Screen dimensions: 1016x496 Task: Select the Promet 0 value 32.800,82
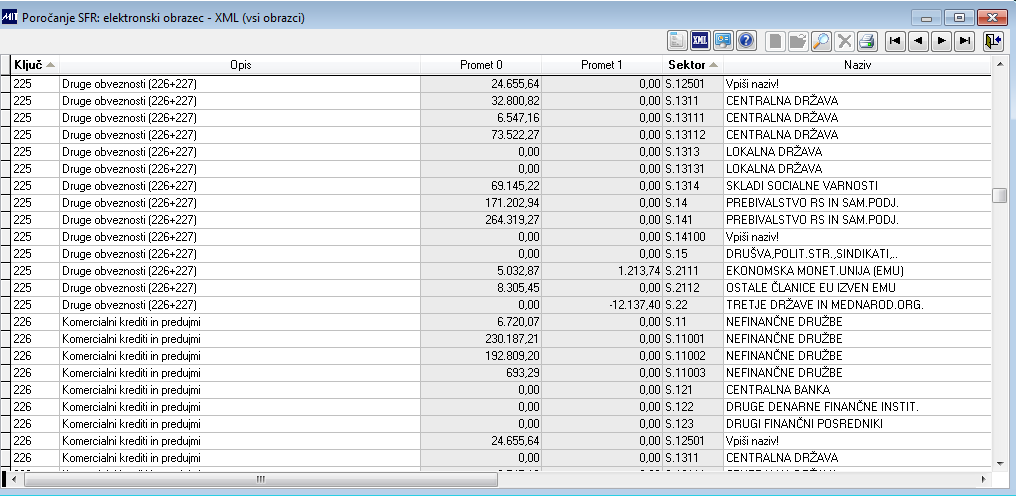481,100
